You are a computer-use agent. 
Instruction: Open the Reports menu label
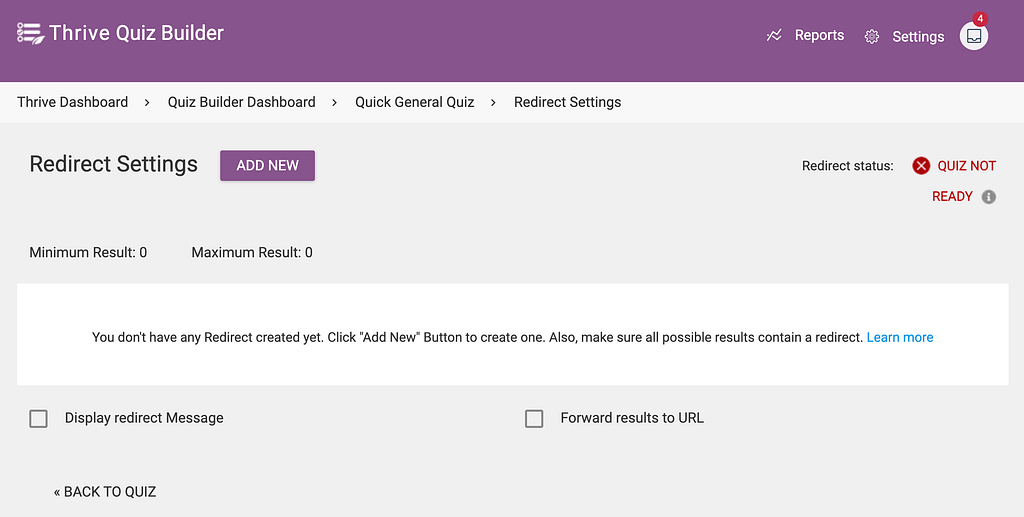pyautogui.click(x=819, y=35)
